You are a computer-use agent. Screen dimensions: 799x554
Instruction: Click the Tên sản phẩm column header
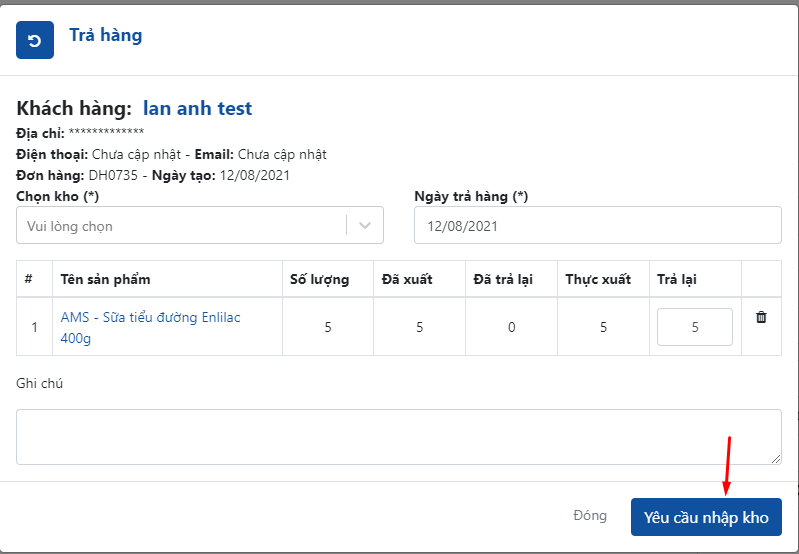(105, 279)
